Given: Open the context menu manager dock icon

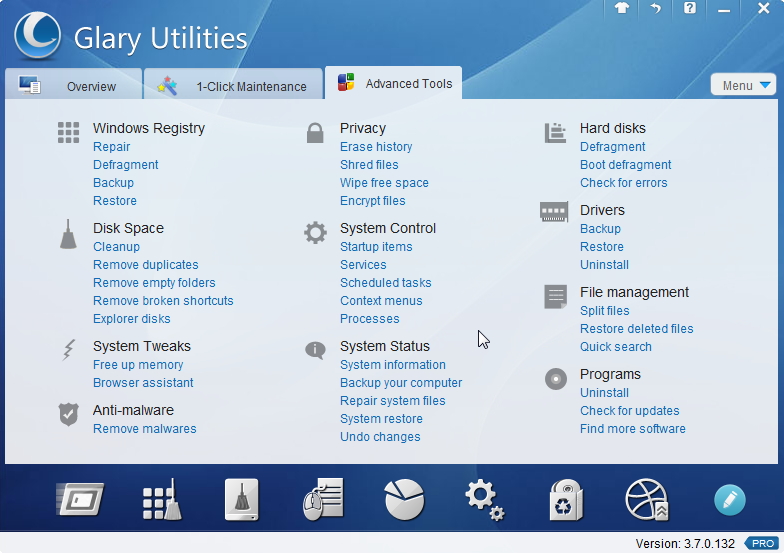Looking at the screenshot, I should coord(324,500).
